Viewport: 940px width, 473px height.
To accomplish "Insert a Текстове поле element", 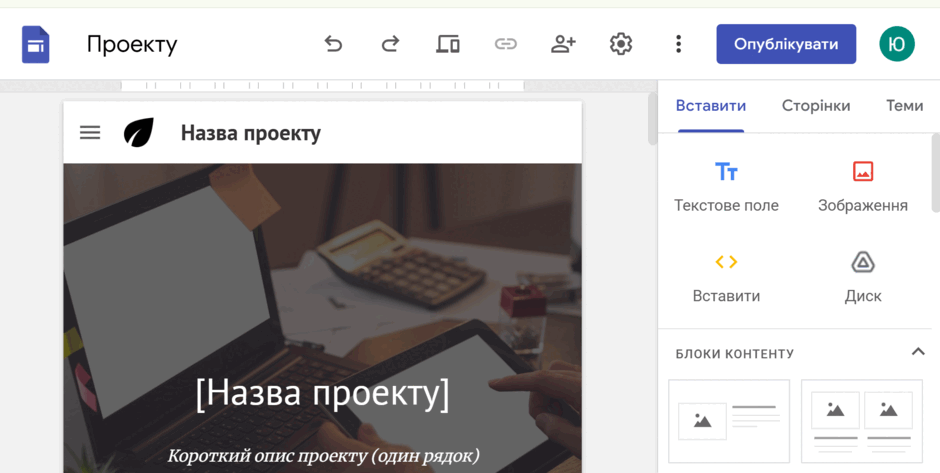I will pyautogui.click(x=727, y=186).
